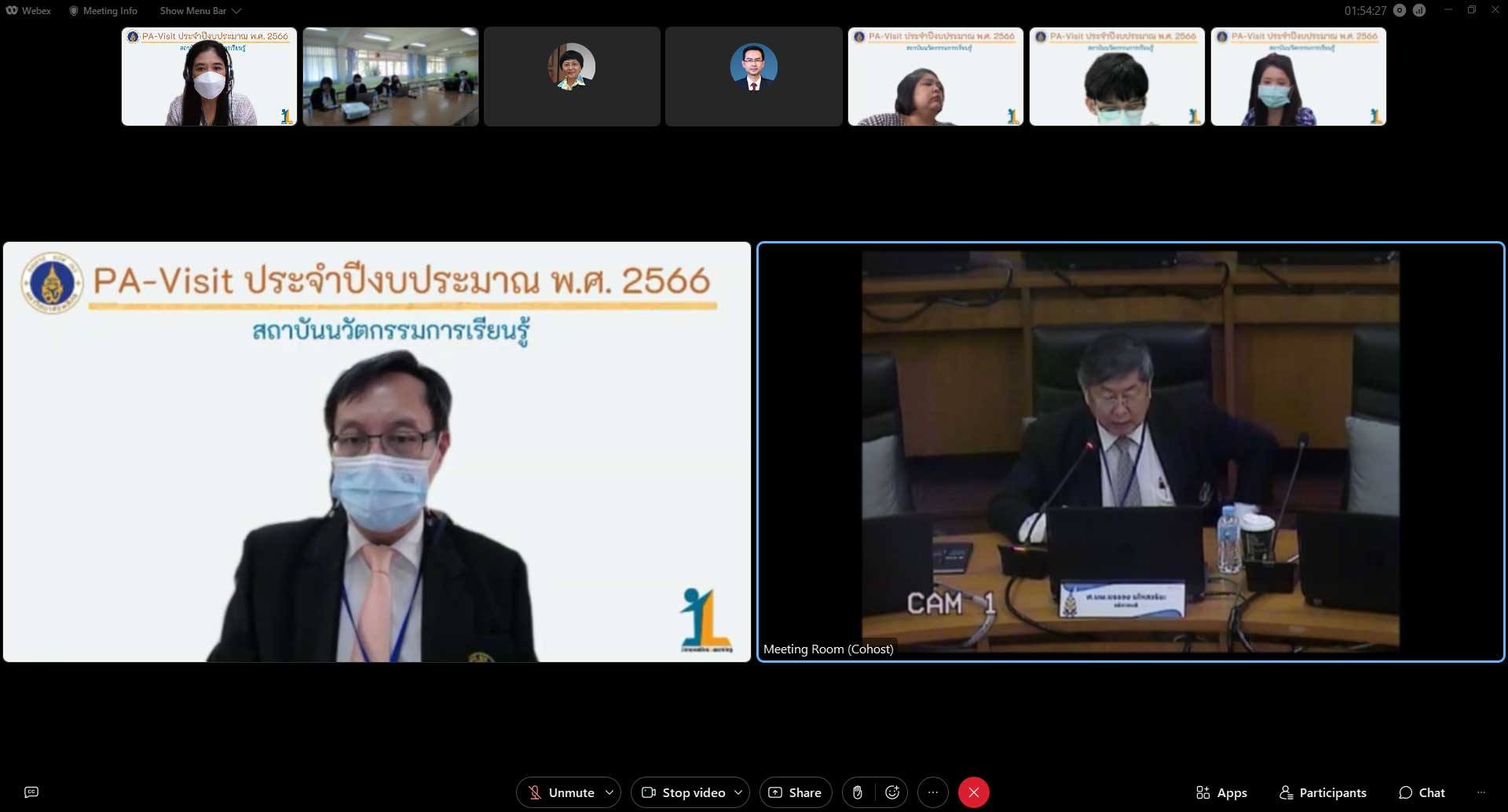This screenshot has width=1508, height=812.
Task: Open the Apps panel
Action: [1221, 792]
